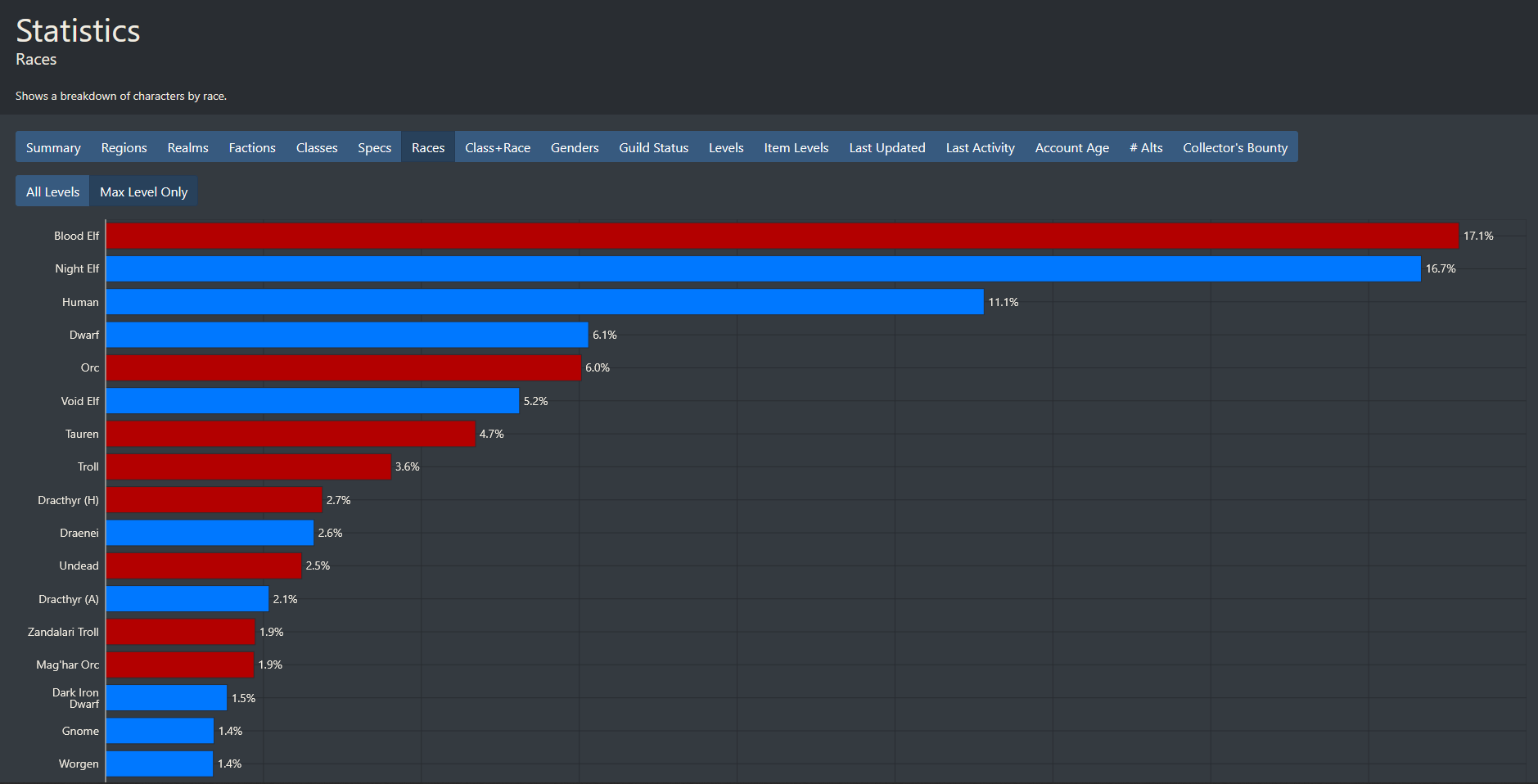Click the Night Elf blue bar
The width and height of the screenshot is (1538, 784).
pos(763,268)
